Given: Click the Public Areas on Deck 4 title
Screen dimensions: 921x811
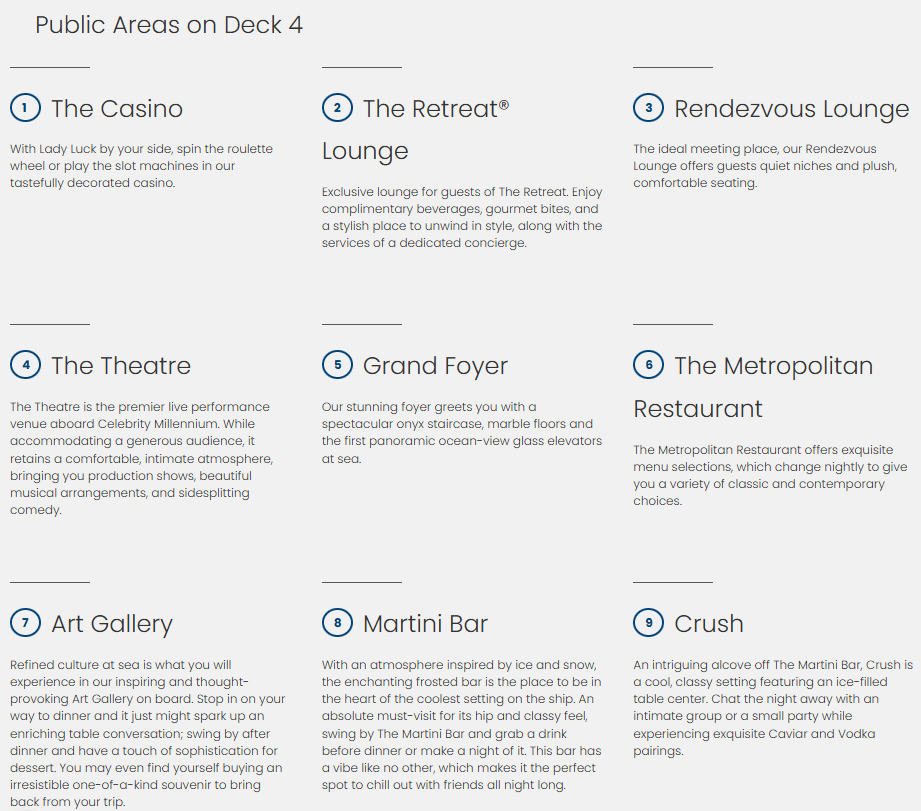Looking at the screenshot, I should (169, 25).
